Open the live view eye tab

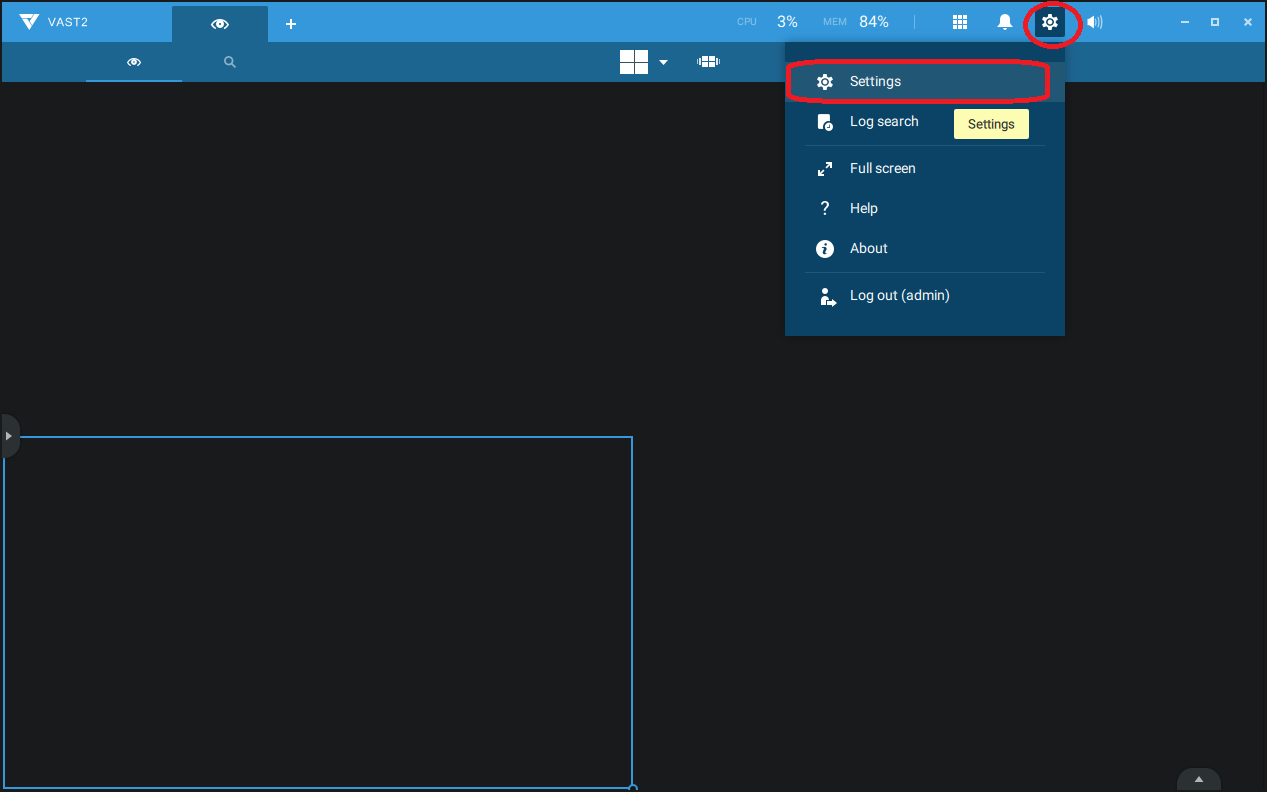[220, 24]
